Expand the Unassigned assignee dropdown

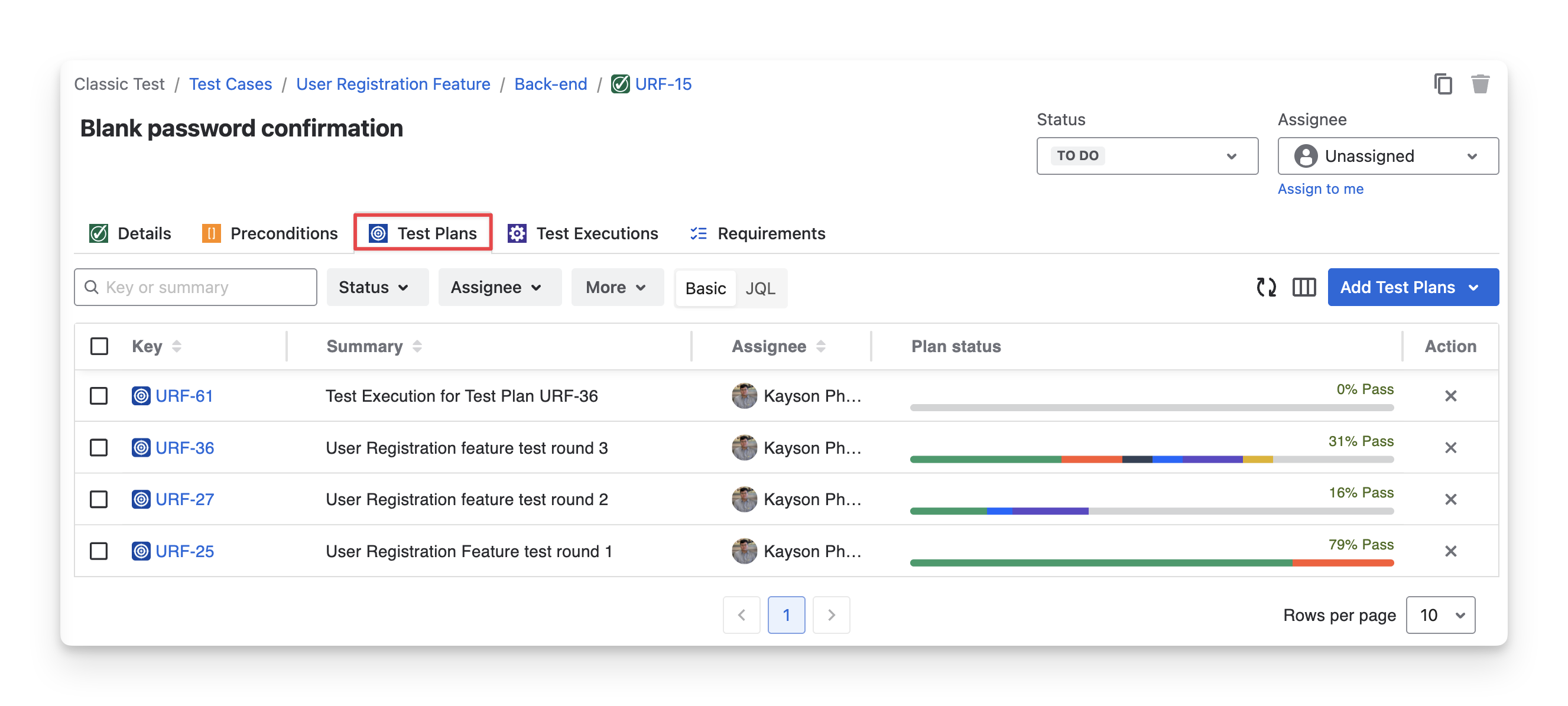pyautogui.click(x=1387, y=156)
